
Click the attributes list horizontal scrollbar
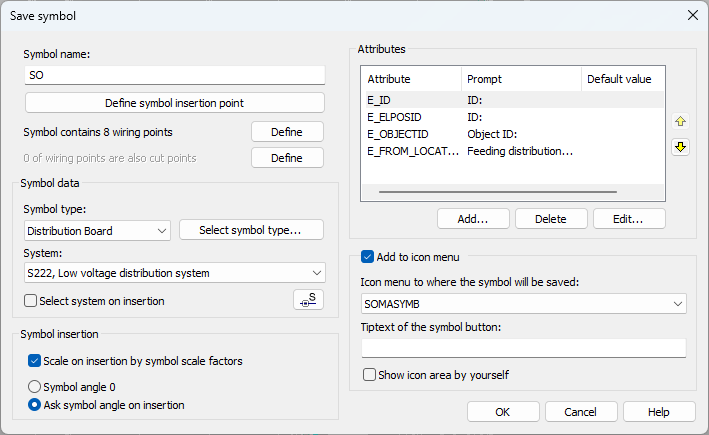pos(498,192)
